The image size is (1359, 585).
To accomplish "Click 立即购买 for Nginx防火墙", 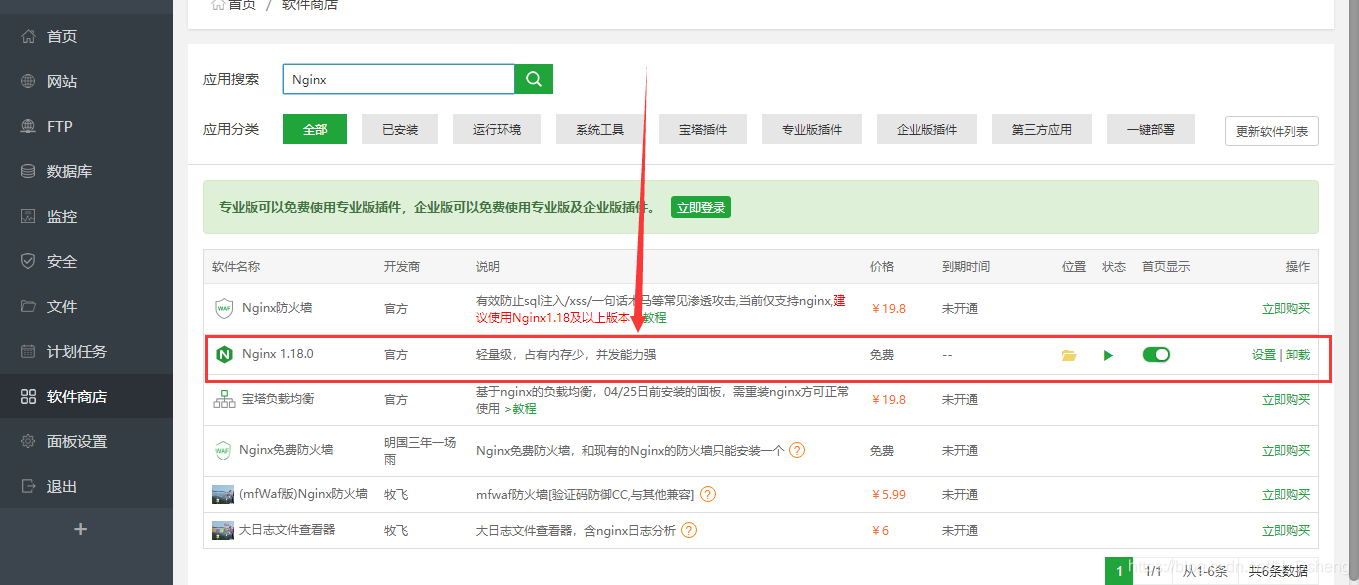I will point(1286,309).
